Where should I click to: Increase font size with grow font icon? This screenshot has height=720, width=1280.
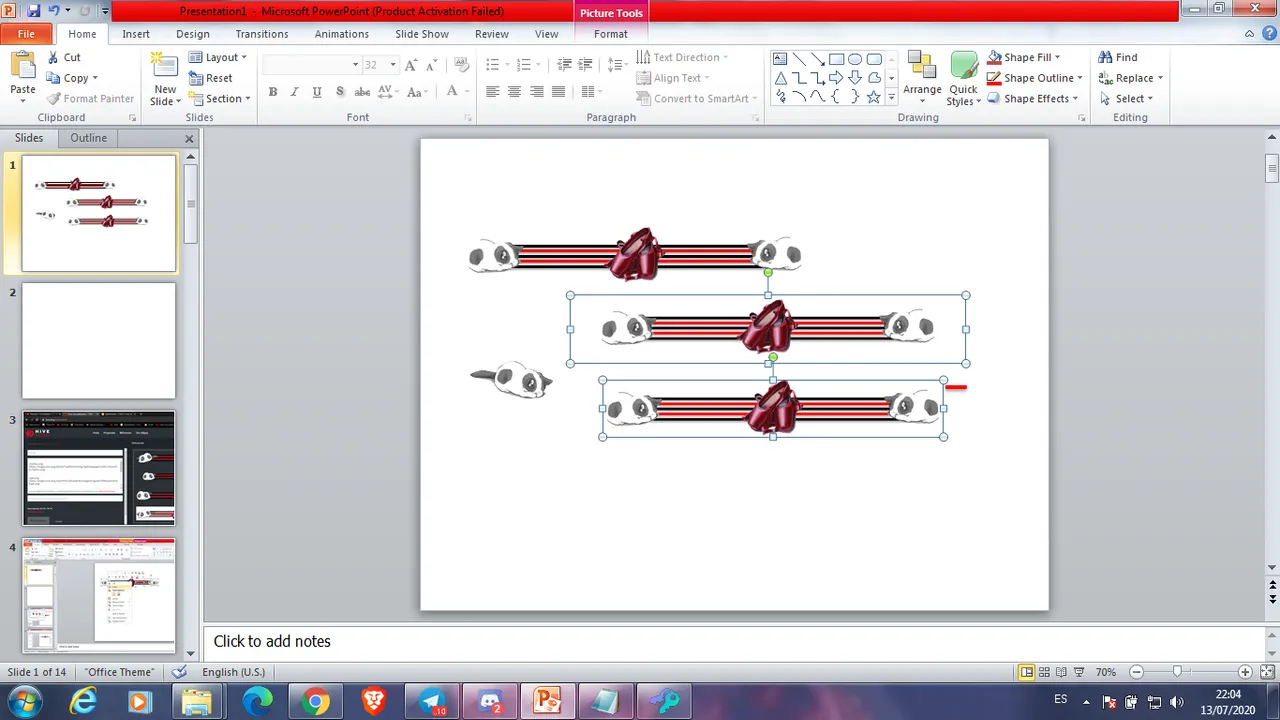411,64
